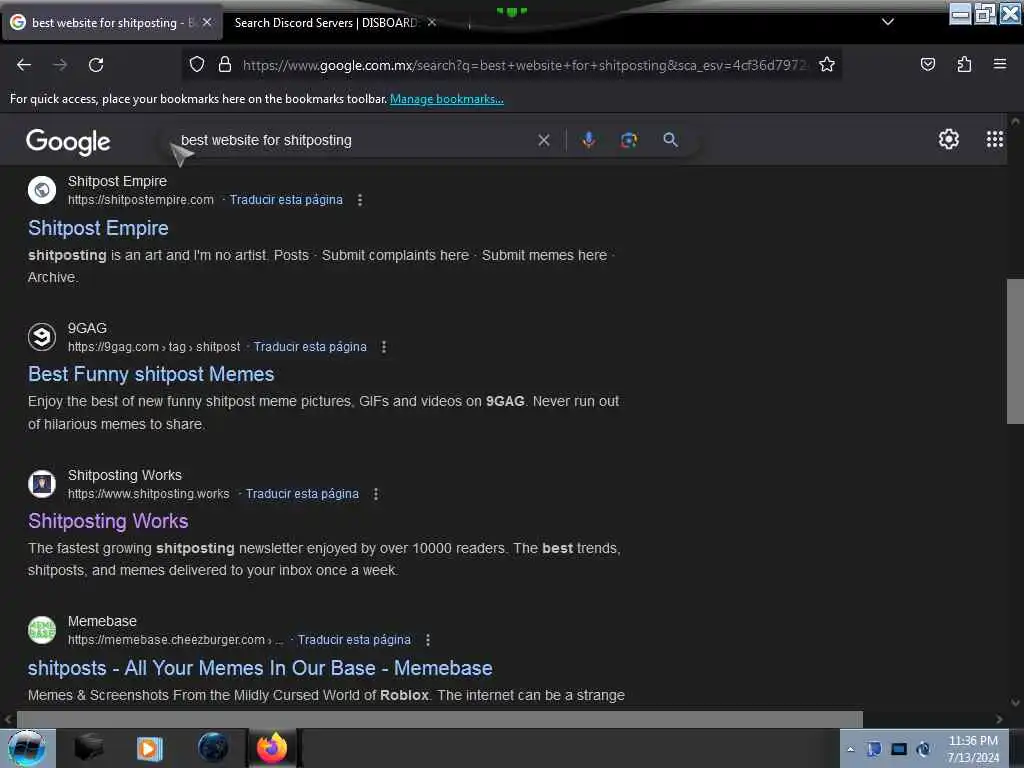Translate the 9GAG page

(x=310, y=347)
